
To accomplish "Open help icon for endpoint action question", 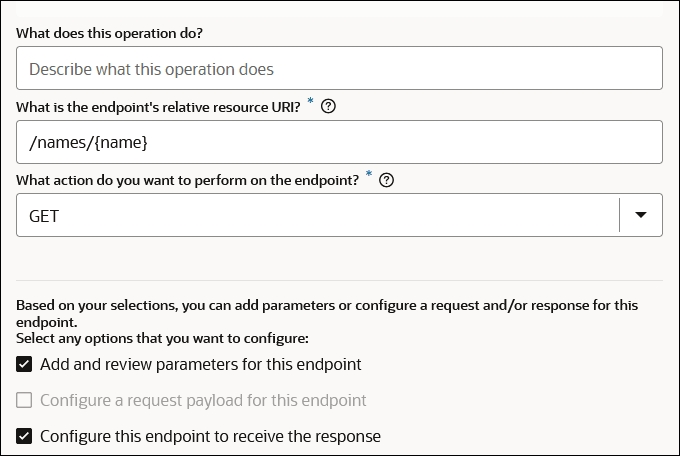I will click(x=387, y=180).
